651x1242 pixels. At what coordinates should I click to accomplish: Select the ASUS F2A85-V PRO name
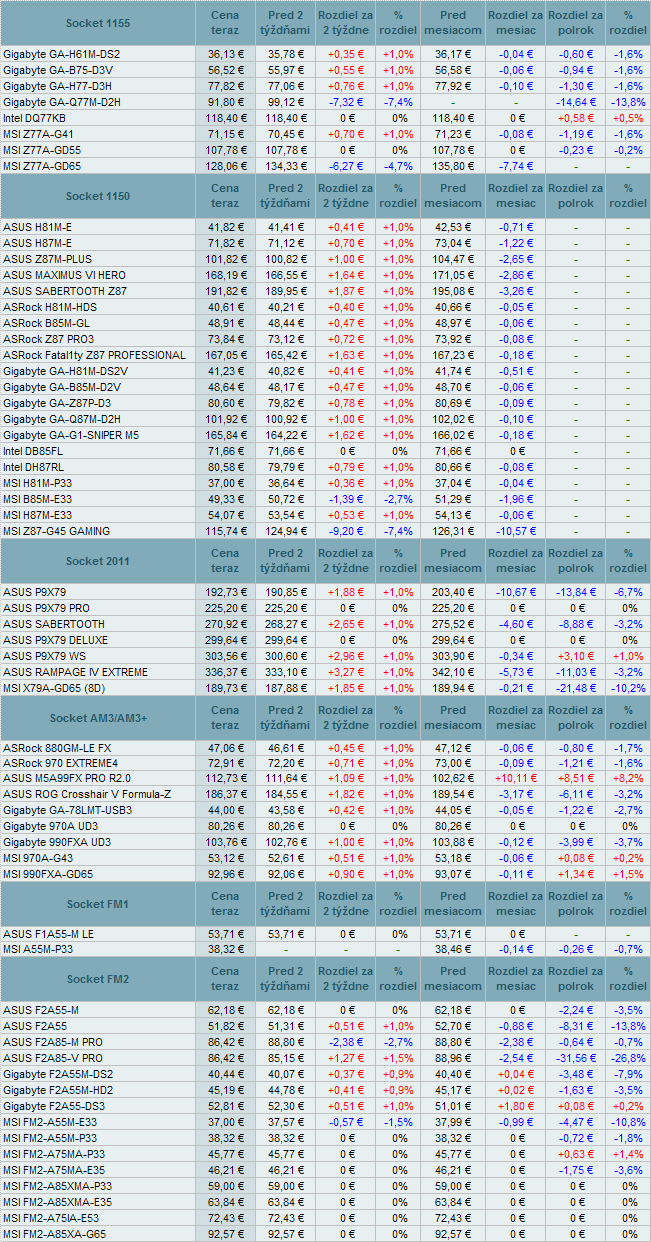(53, 1057)
